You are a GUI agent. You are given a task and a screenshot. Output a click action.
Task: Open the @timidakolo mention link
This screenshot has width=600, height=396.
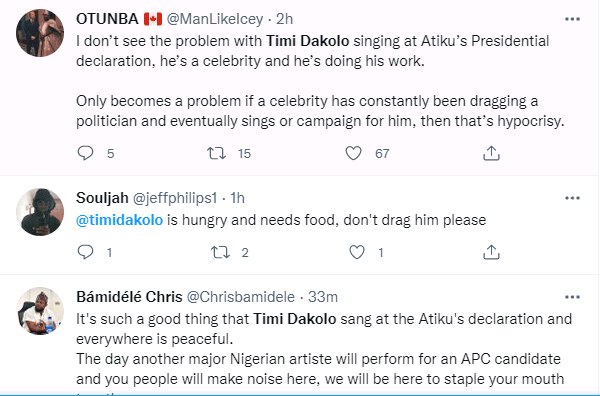[x=119, y=220]
